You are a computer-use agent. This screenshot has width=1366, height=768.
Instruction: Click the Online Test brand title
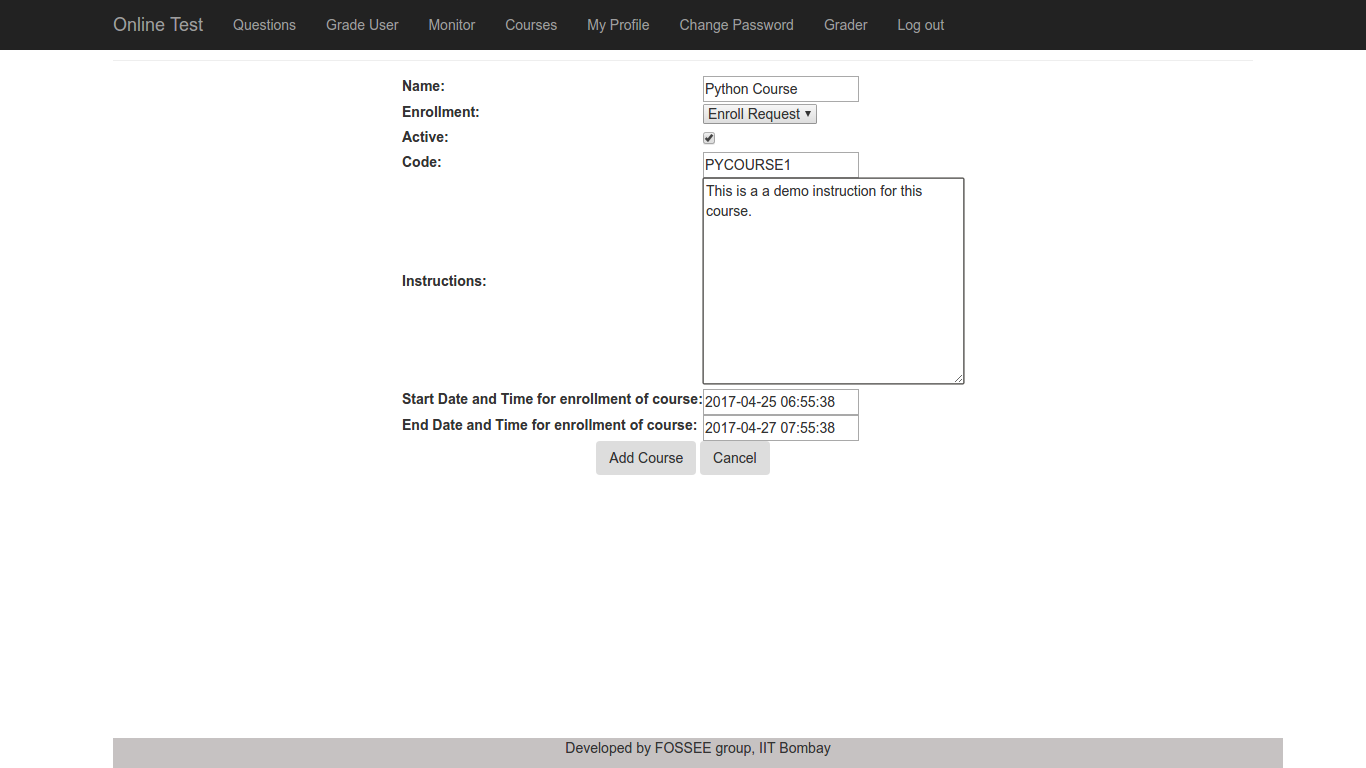158,25
